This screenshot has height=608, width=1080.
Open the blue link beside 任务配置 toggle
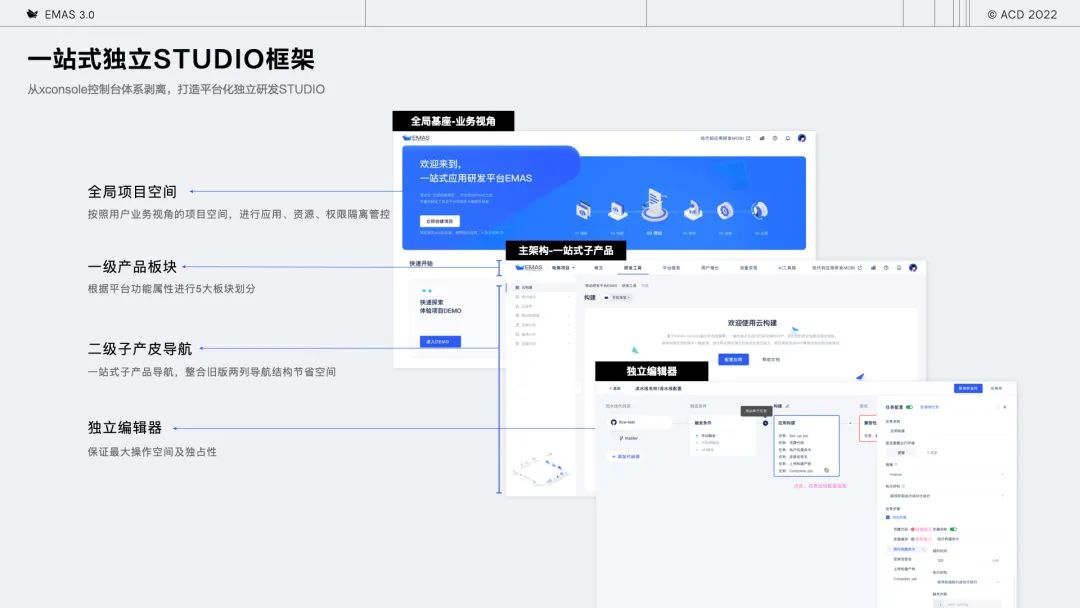click(x=929, y=407)
